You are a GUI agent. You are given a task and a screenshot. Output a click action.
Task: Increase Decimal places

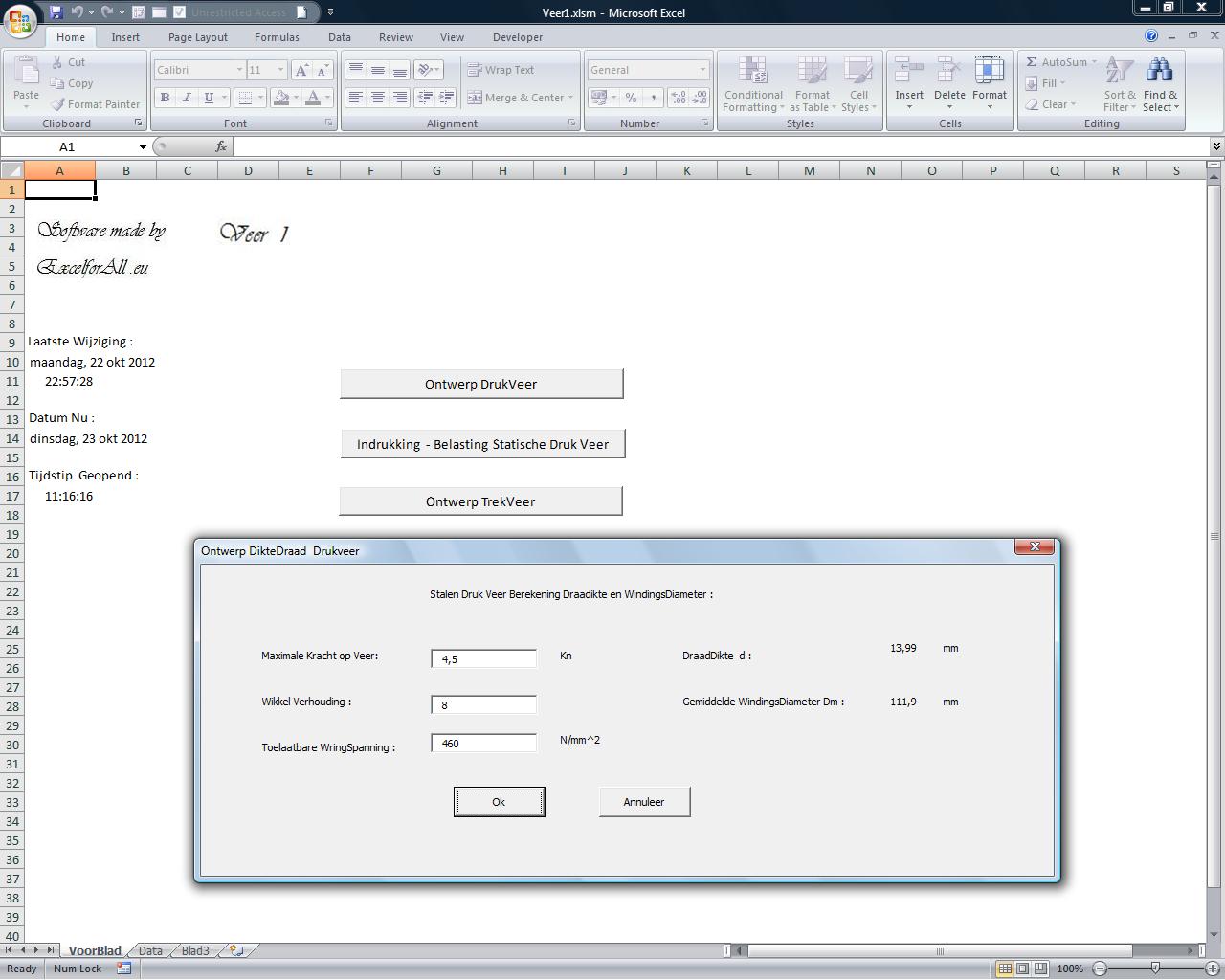[x=678, y=98]
